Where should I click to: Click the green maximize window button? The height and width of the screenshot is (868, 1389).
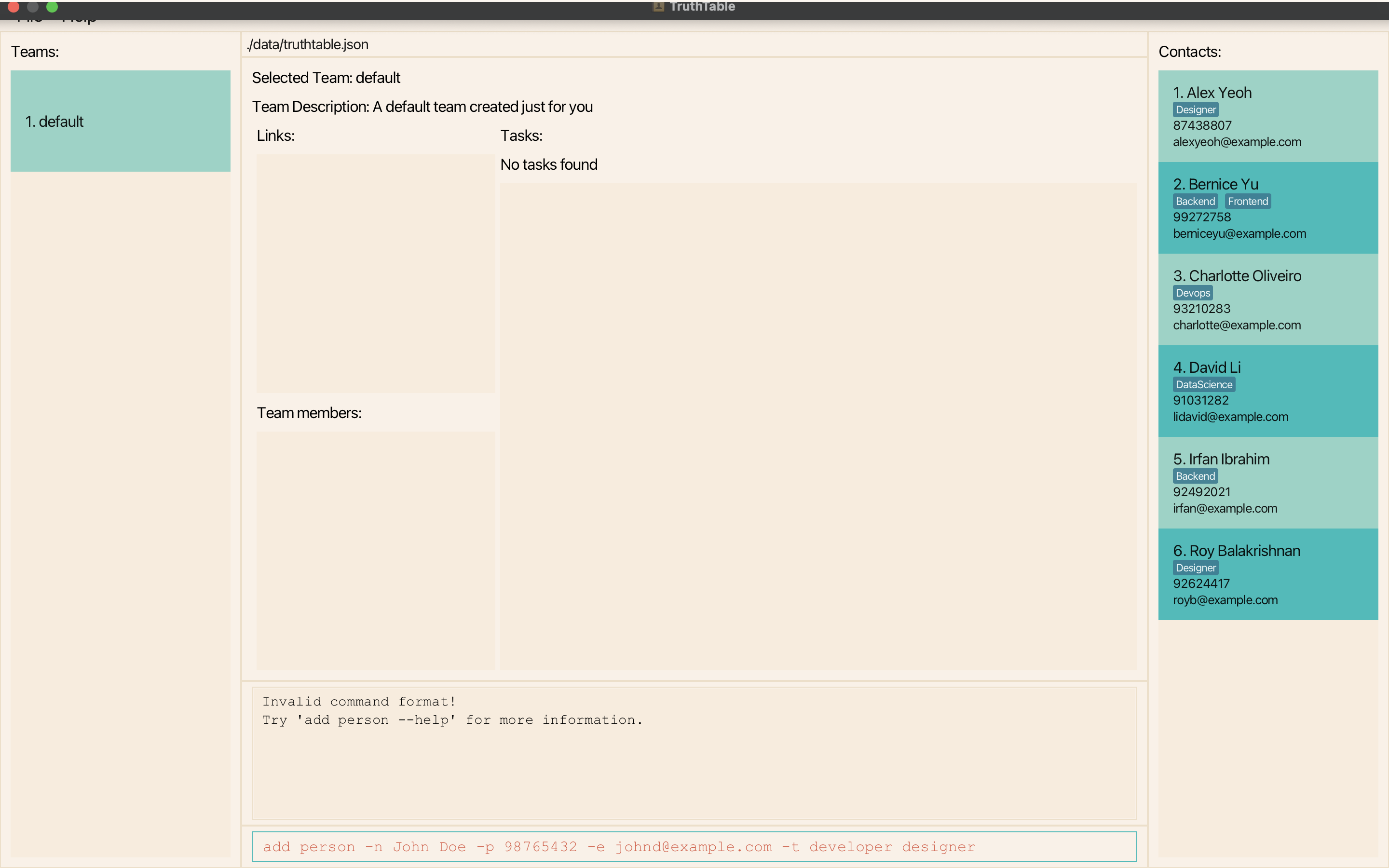point(52,6)
